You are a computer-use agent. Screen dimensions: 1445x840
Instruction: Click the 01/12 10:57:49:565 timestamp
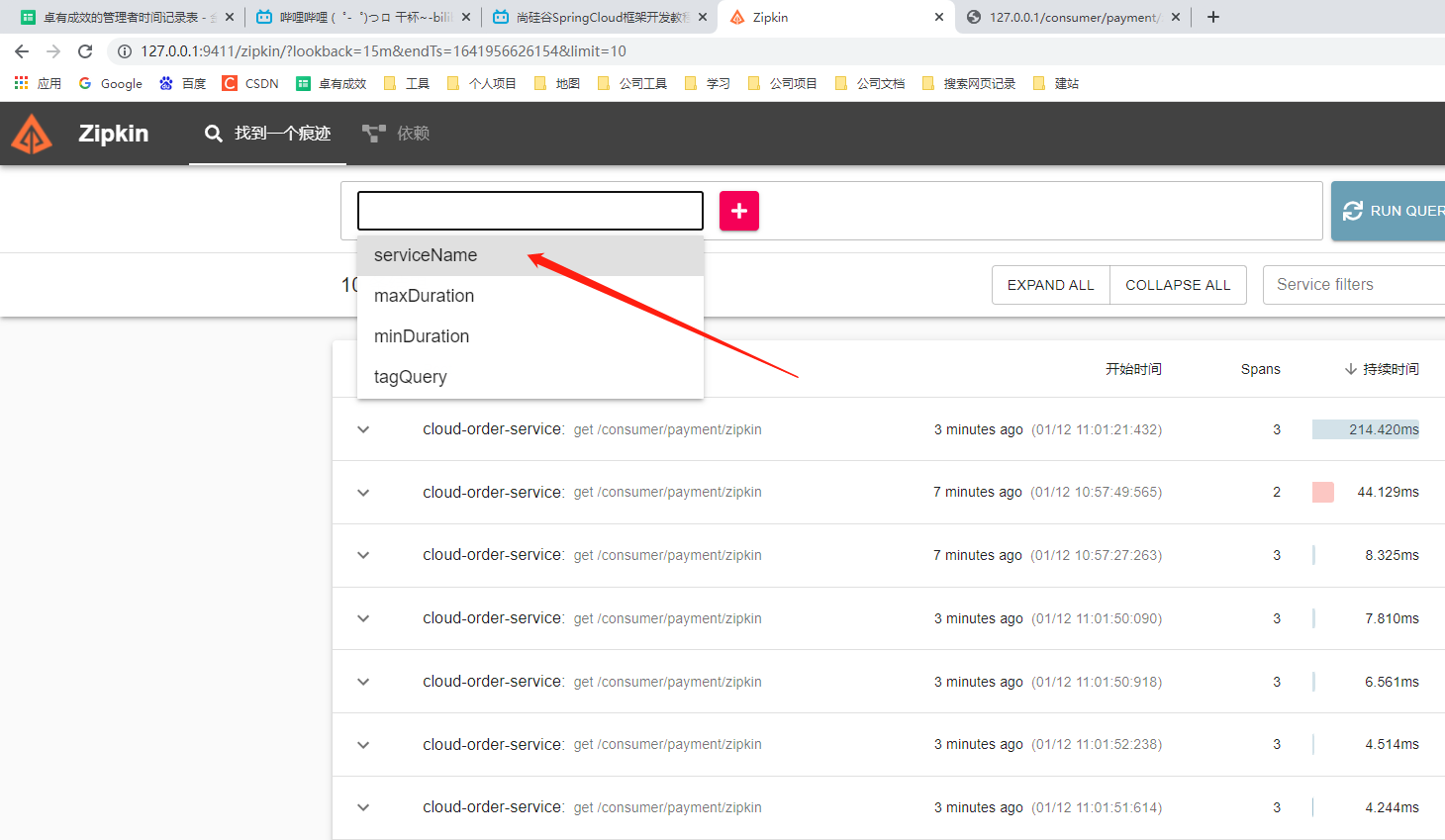coord(1097,492)
